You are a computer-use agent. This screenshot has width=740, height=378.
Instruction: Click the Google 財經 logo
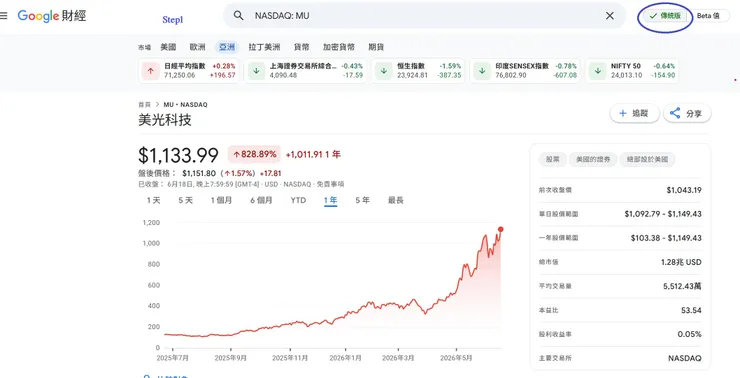click(x=52, y=16)
